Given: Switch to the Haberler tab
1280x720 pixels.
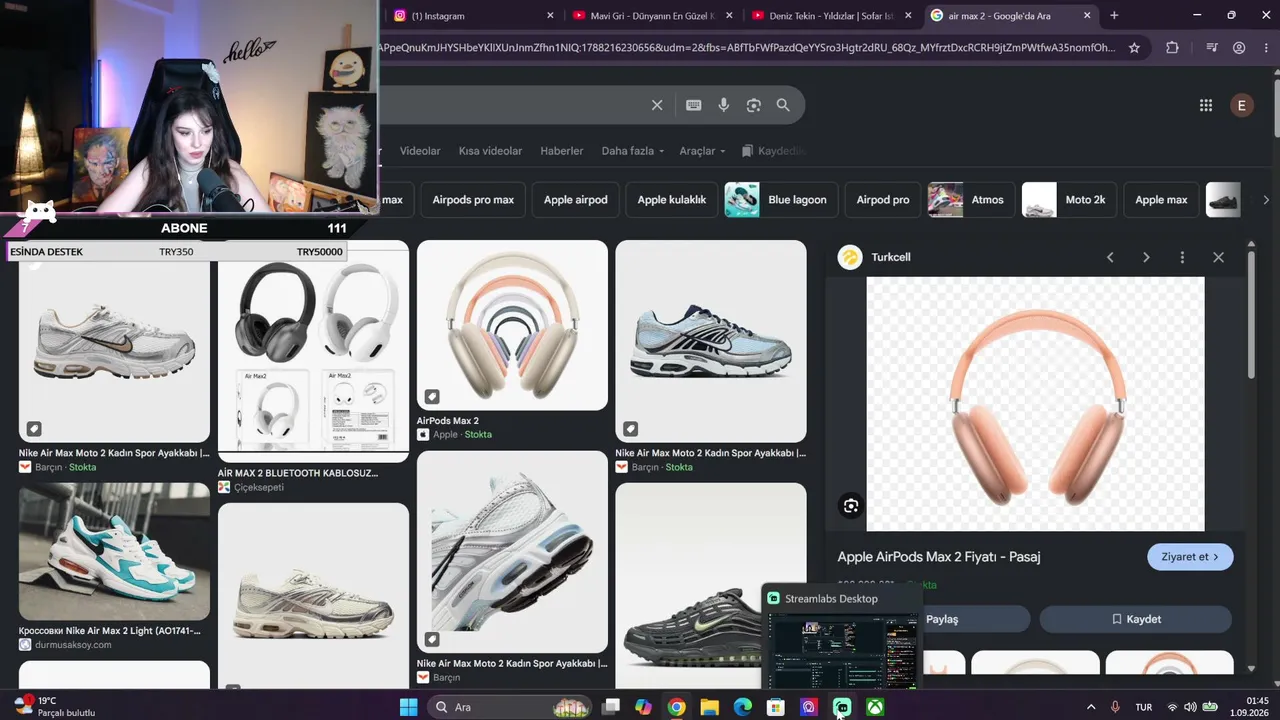Looking at the screenshot, I should (x=561, y=151).
